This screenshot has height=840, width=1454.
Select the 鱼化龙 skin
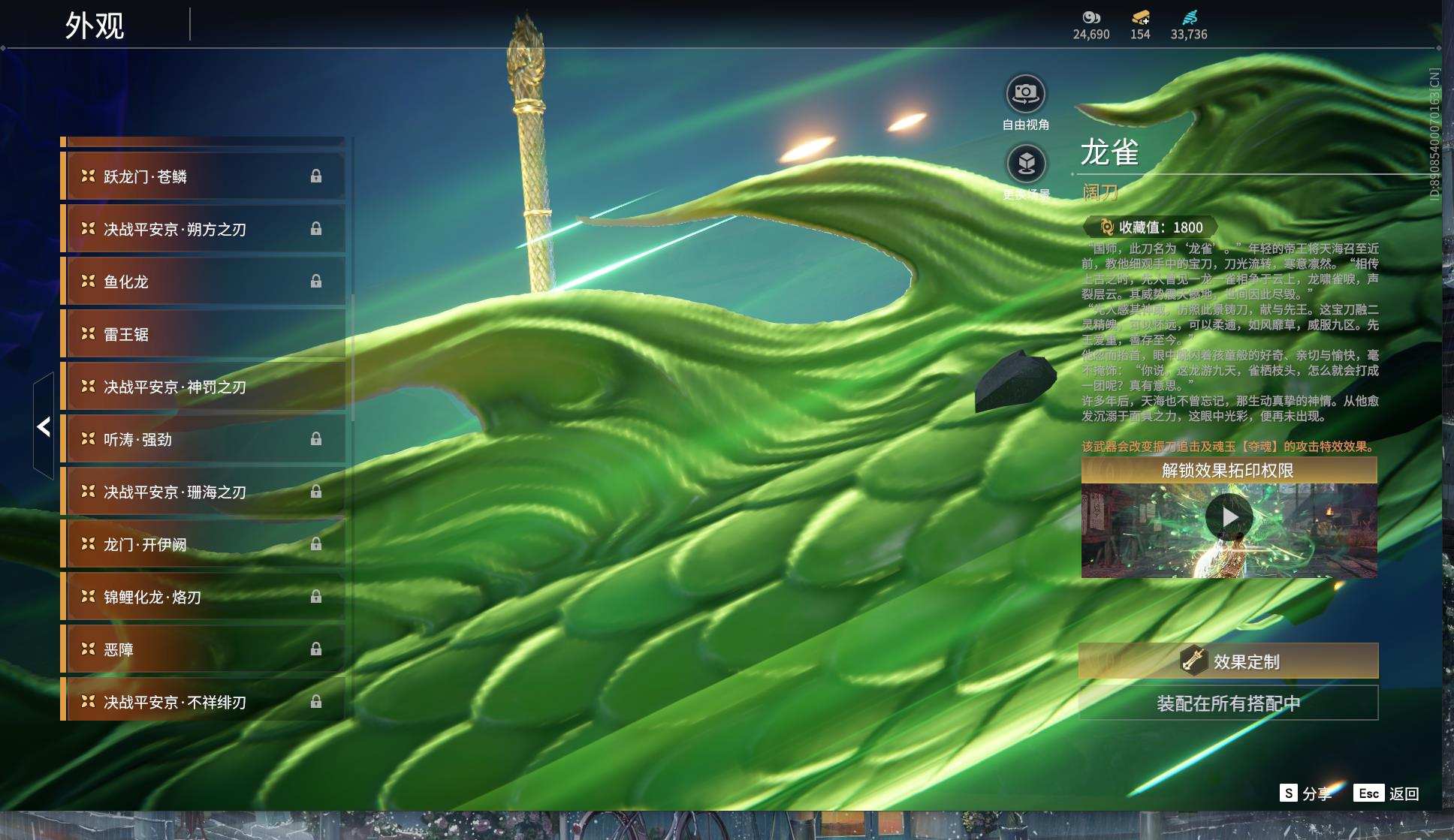(x=203, y=282)
